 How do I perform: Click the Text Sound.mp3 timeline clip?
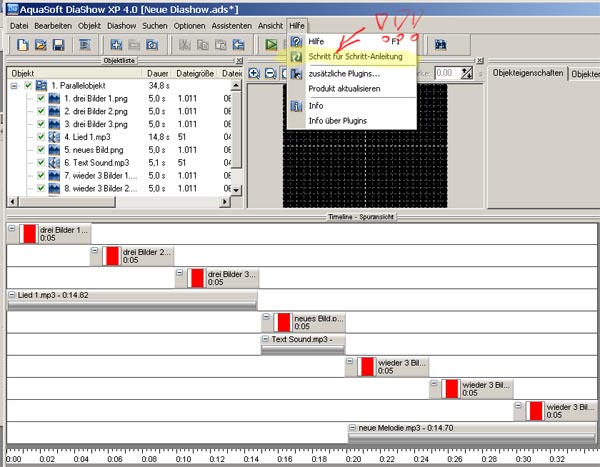point(302,340)
